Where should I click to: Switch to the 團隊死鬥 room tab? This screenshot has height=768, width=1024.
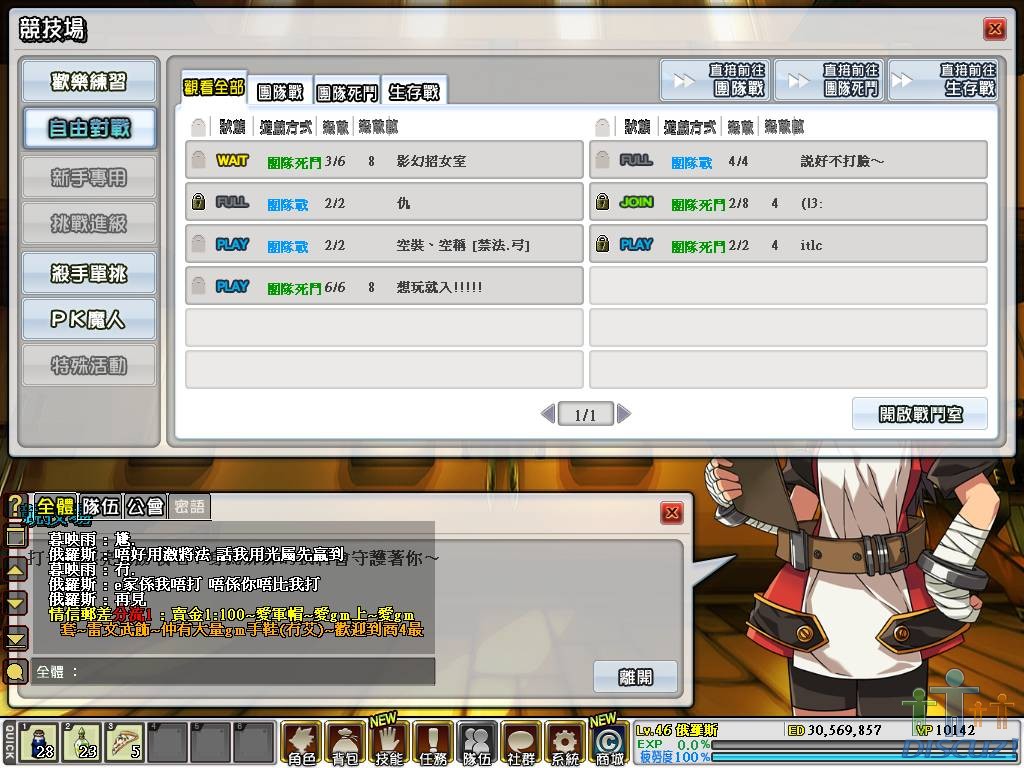(347, 92)
